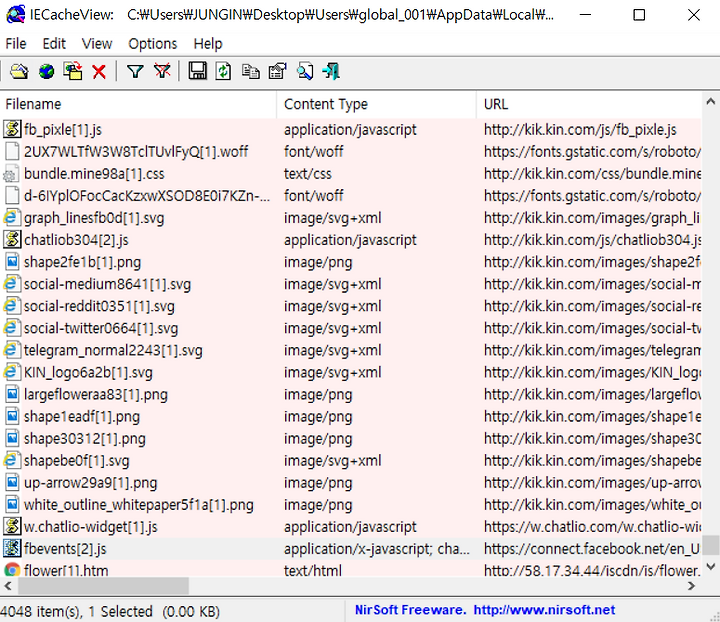Click IE icon of graph_linesfb0d[1].svg
Image resolution: width=720 pixels, height=622 pixels.
click(12, 218)
